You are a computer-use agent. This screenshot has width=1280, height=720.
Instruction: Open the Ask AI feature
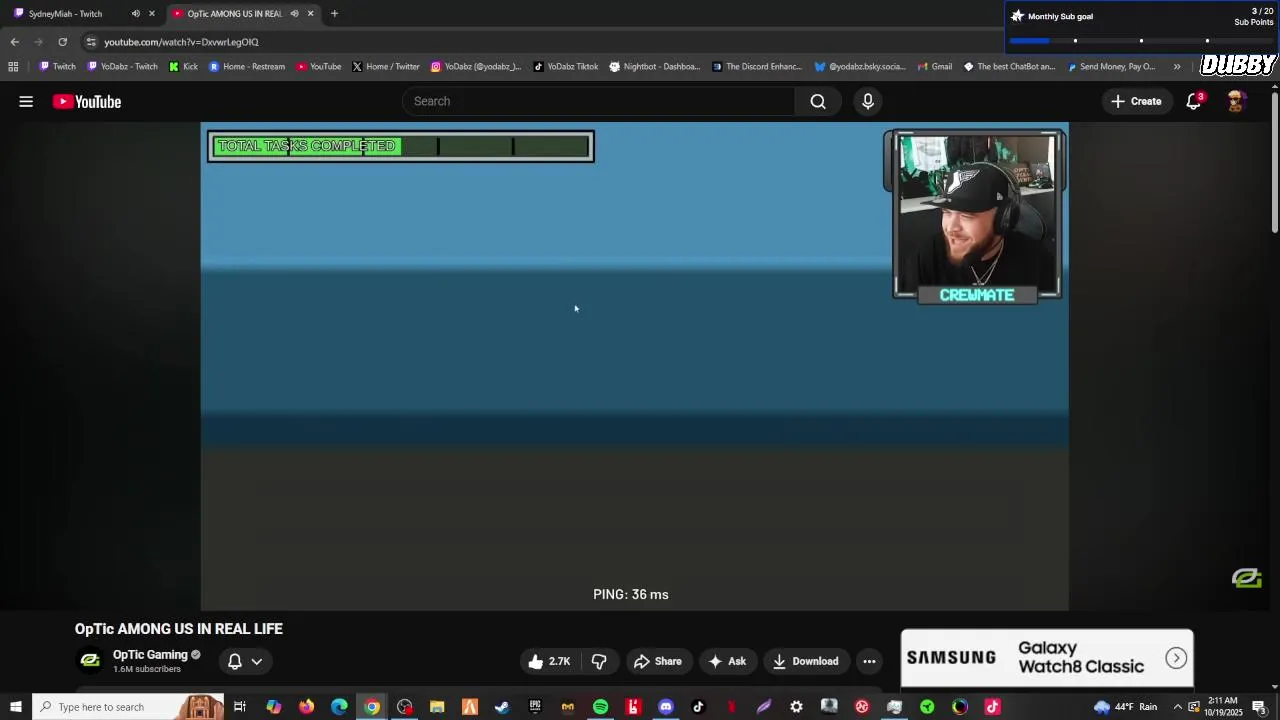tap(727, 661)
